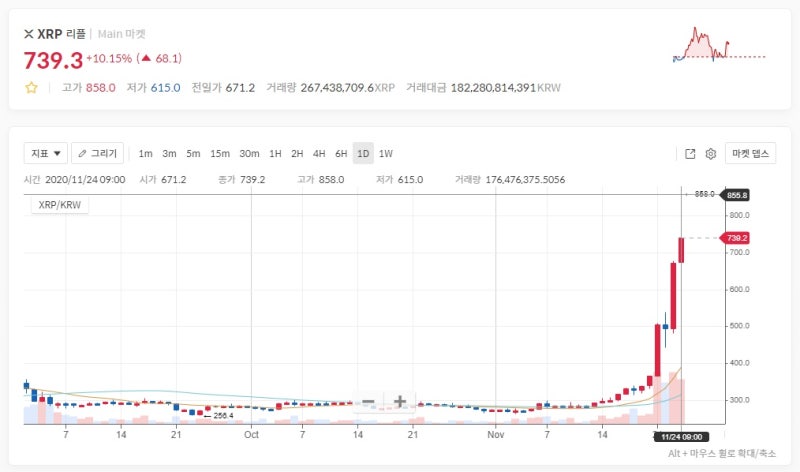Click the 800.0 price axis label
Screen dimensions: 800x472
[739, 215]
